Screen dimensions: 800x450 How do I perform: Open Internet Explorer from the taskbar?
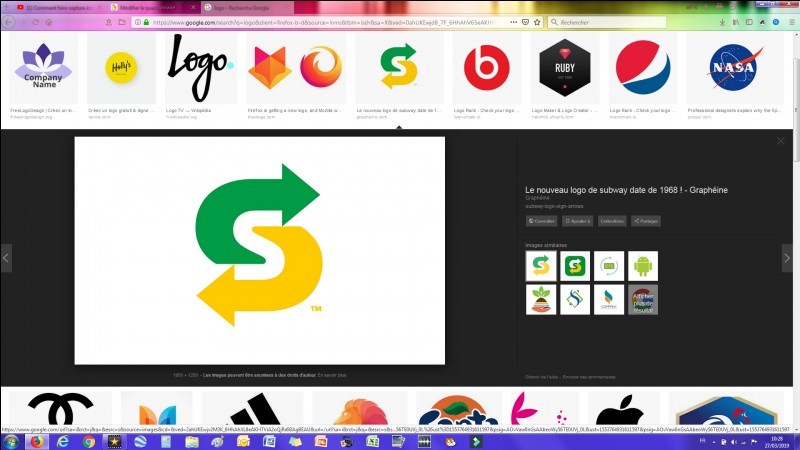(x=63, y=442)
